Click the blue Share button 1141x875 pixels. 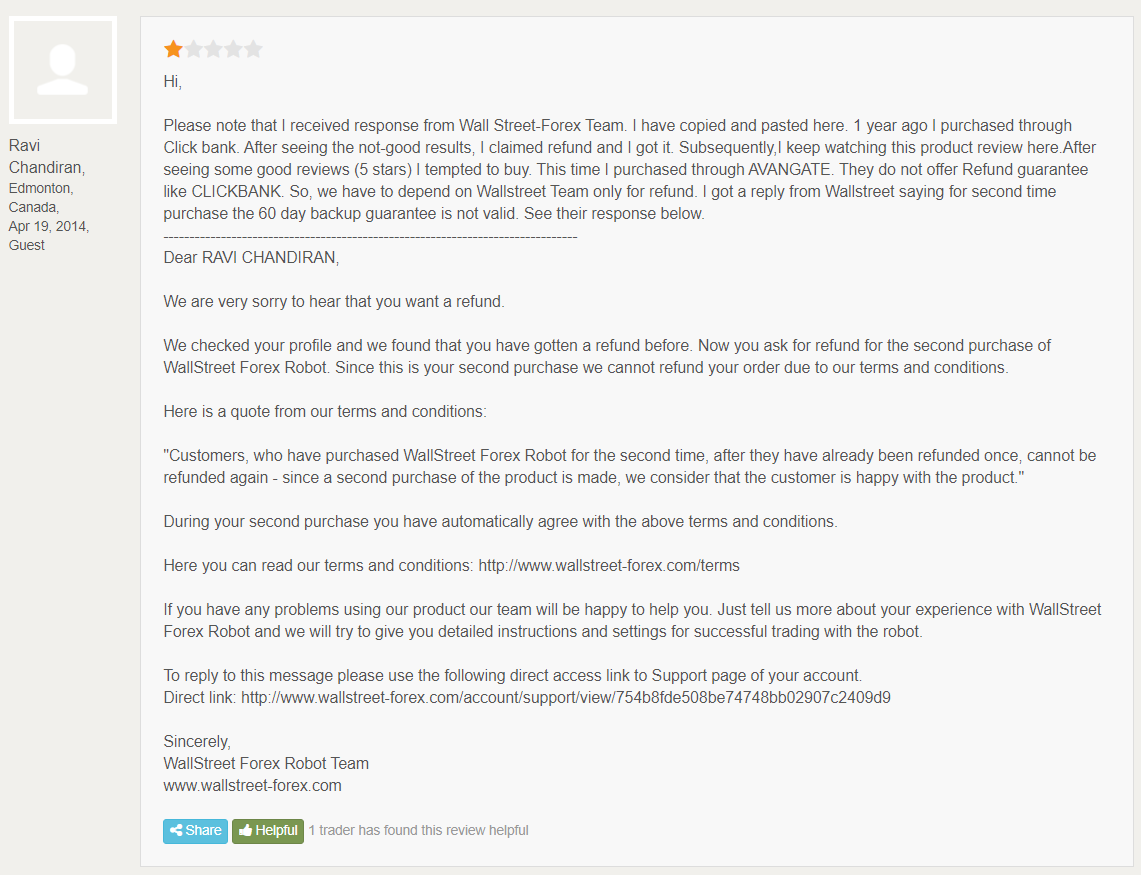point(195,831)
